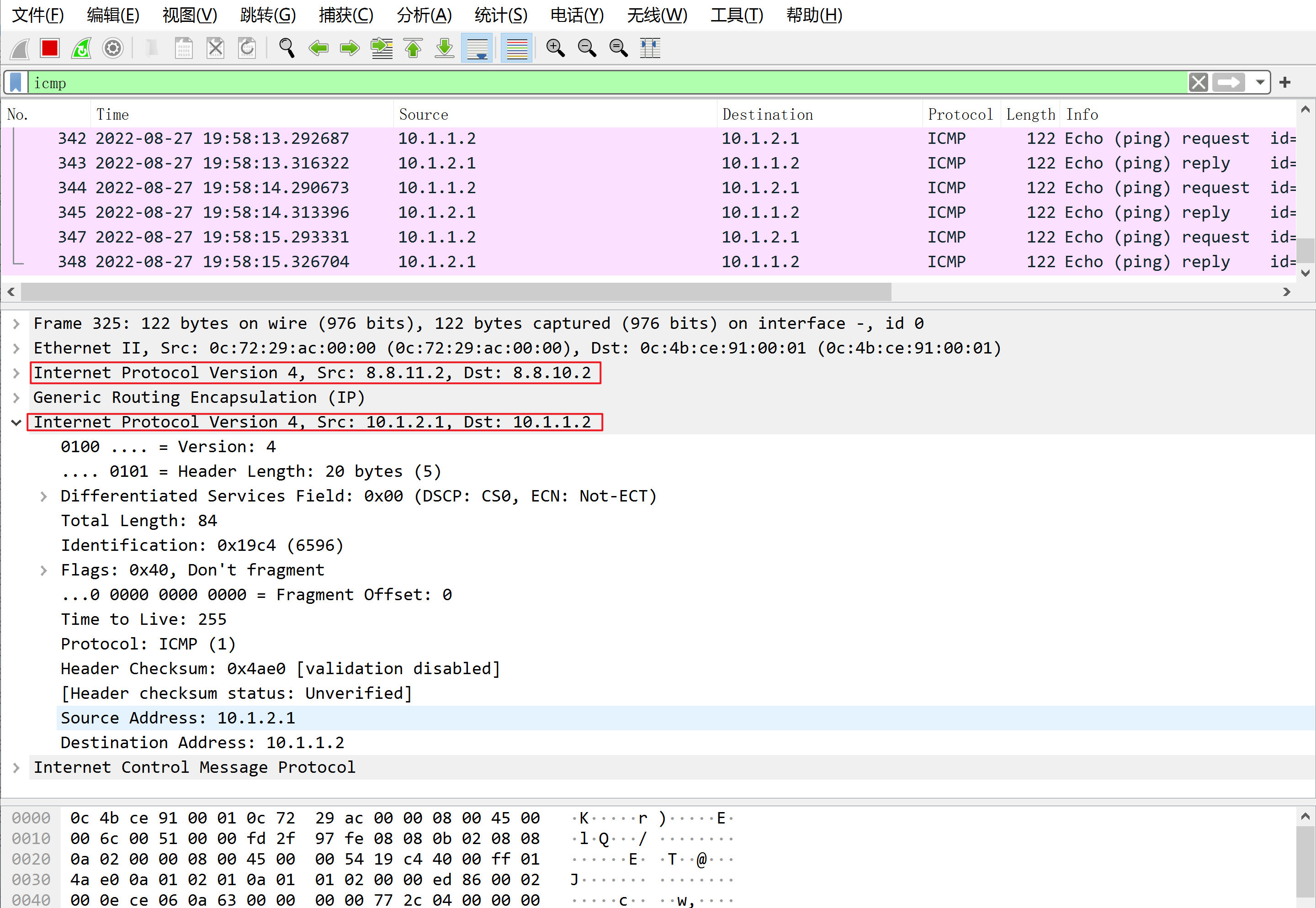Viewport: 1316px width, 908px height.
Task: Restart the current capture with green fin icon
Action: pyautogui.click(x=81, y=48)
